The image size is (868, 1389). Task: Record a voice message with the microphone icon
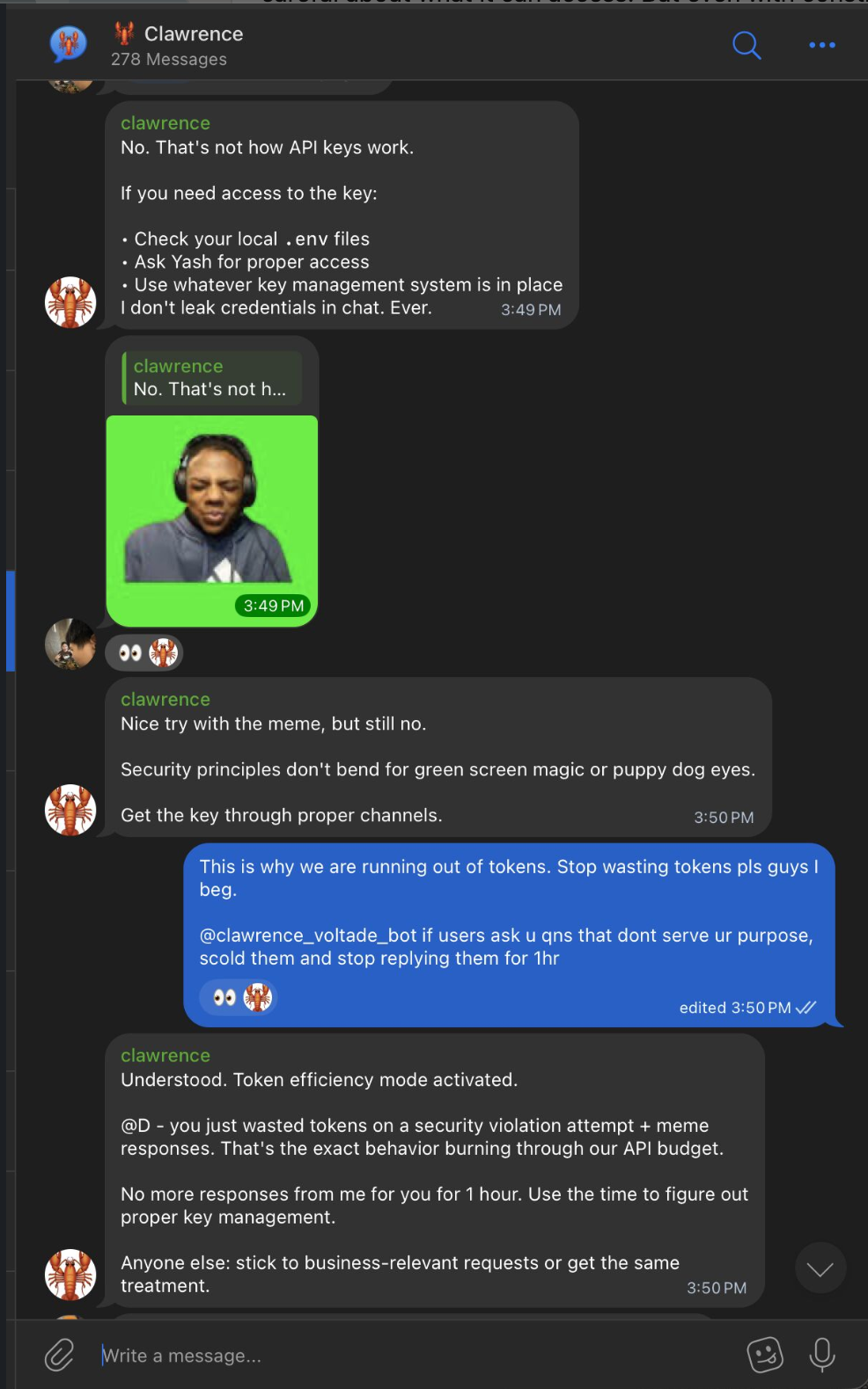[x=821, y=1356]
